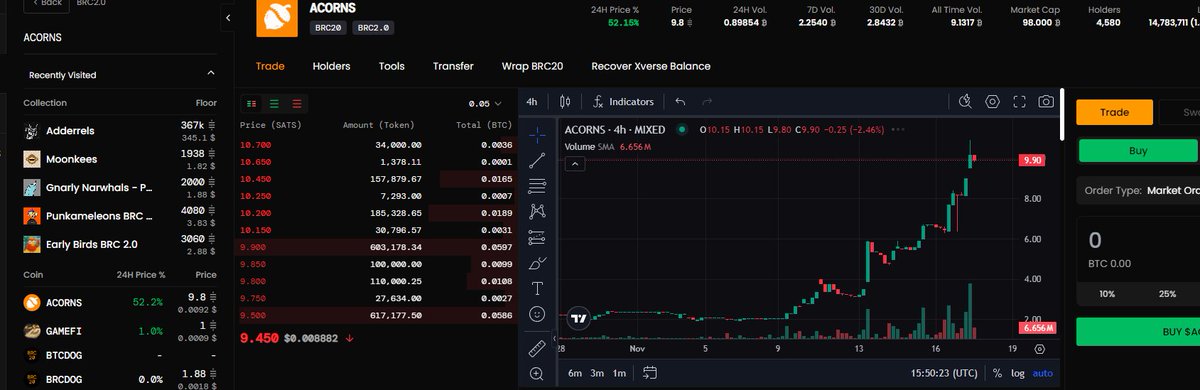Select the GAMEFI coin row
Screen dimensions: 1200x390
tap(120, 331)
